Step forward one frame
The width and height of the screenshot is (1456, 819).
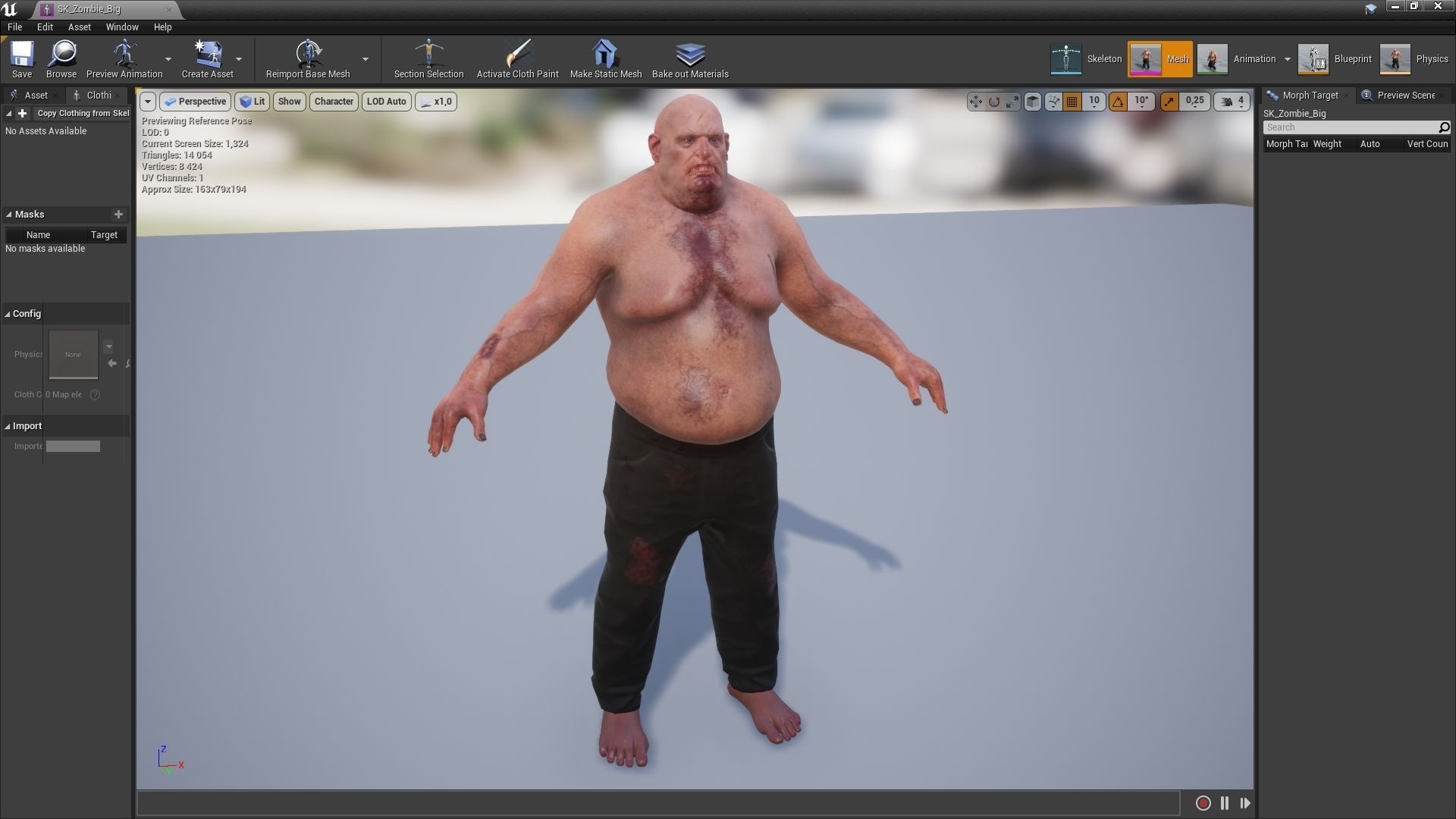pyautogui.click(x=1245, y=803)
